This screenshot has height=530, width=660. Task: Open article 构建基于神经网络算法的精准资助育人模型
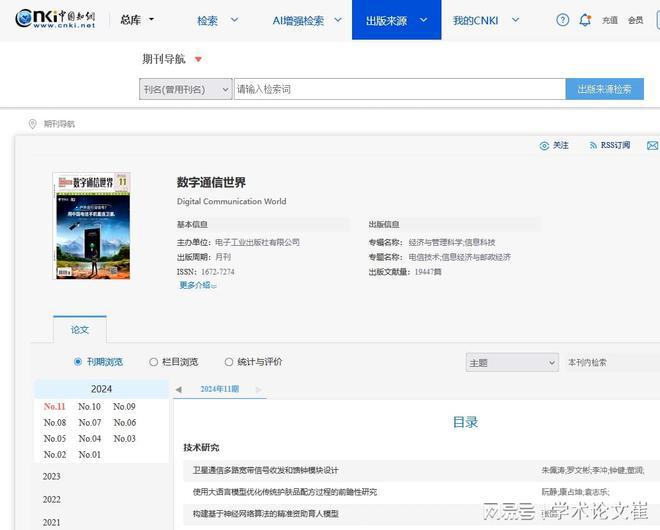266,514
